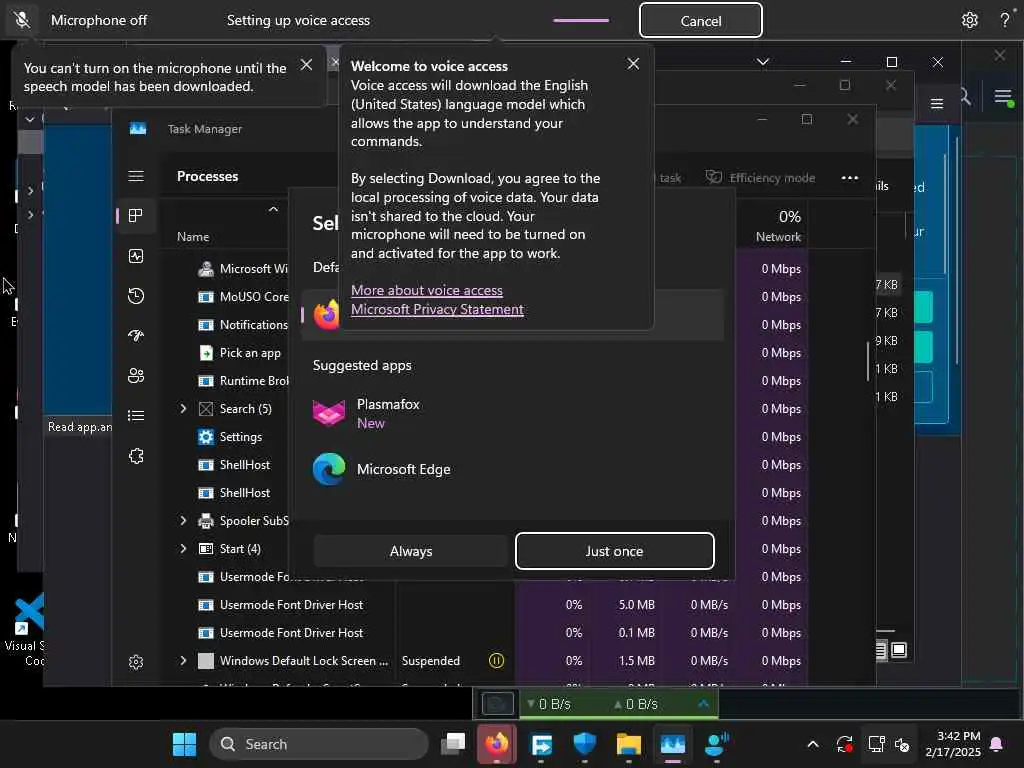Viewport: 1024px width, 768px height.
Task: Open File Explorer from taskbar
Action: tap(628, 744)
